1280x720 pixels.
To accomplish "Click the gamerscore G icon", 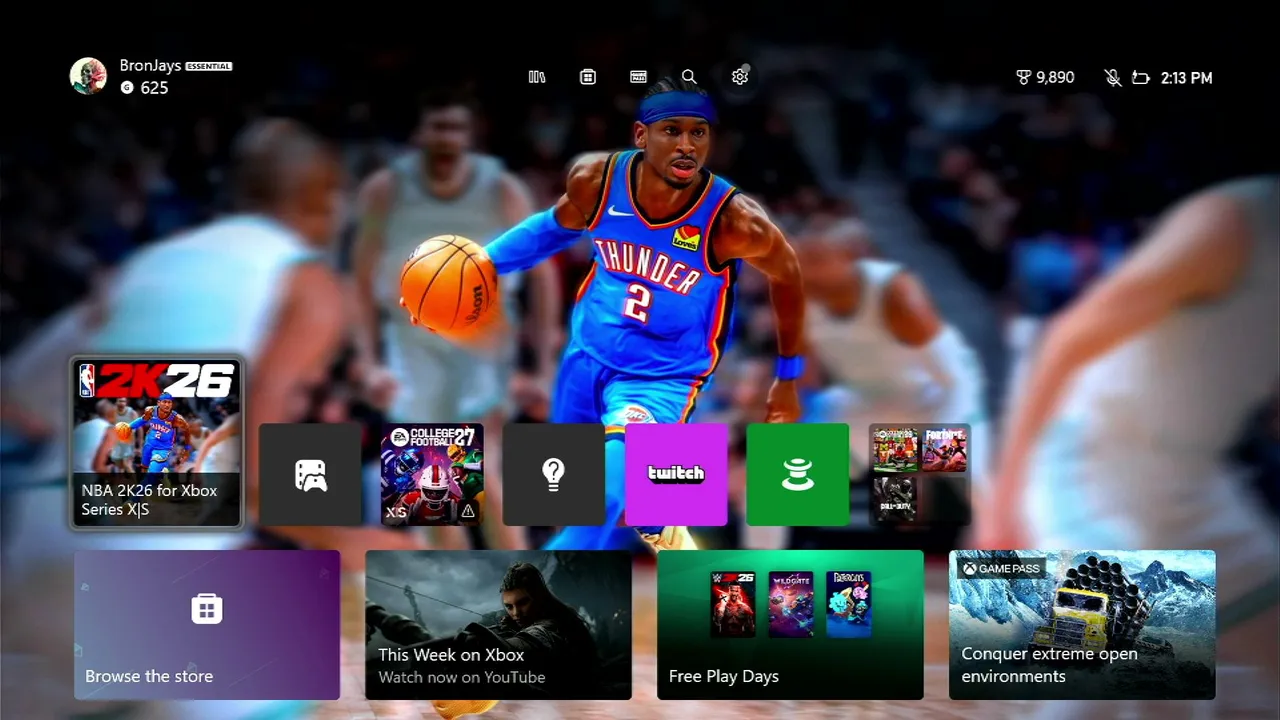I will pyautogui.click(x=127, y=88).
